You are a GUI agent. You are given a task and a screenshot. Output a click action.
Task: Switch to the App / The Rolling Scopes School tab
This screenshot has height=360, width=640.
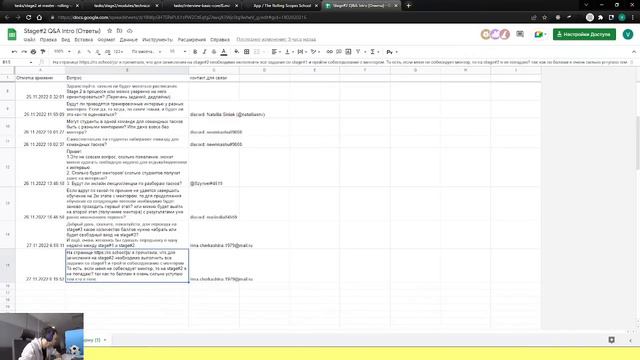tap(282, 6)
